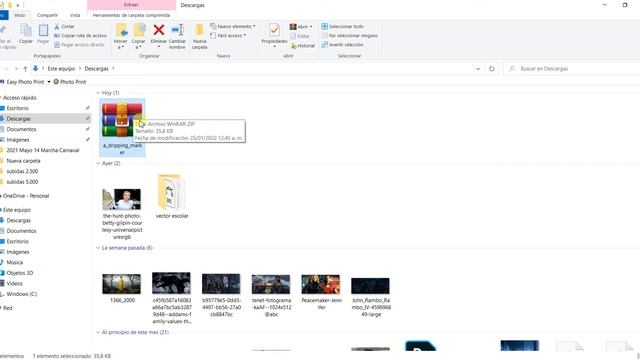Viewport: 640px width, 360px height.
Task: Click Invertir selección
Action: pyautogui.click(x=342, y=44)
